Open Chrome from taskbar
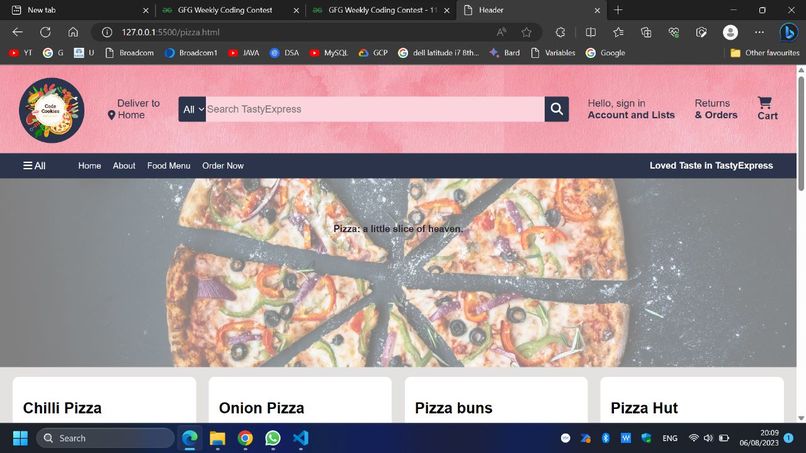 click(245, 438)
